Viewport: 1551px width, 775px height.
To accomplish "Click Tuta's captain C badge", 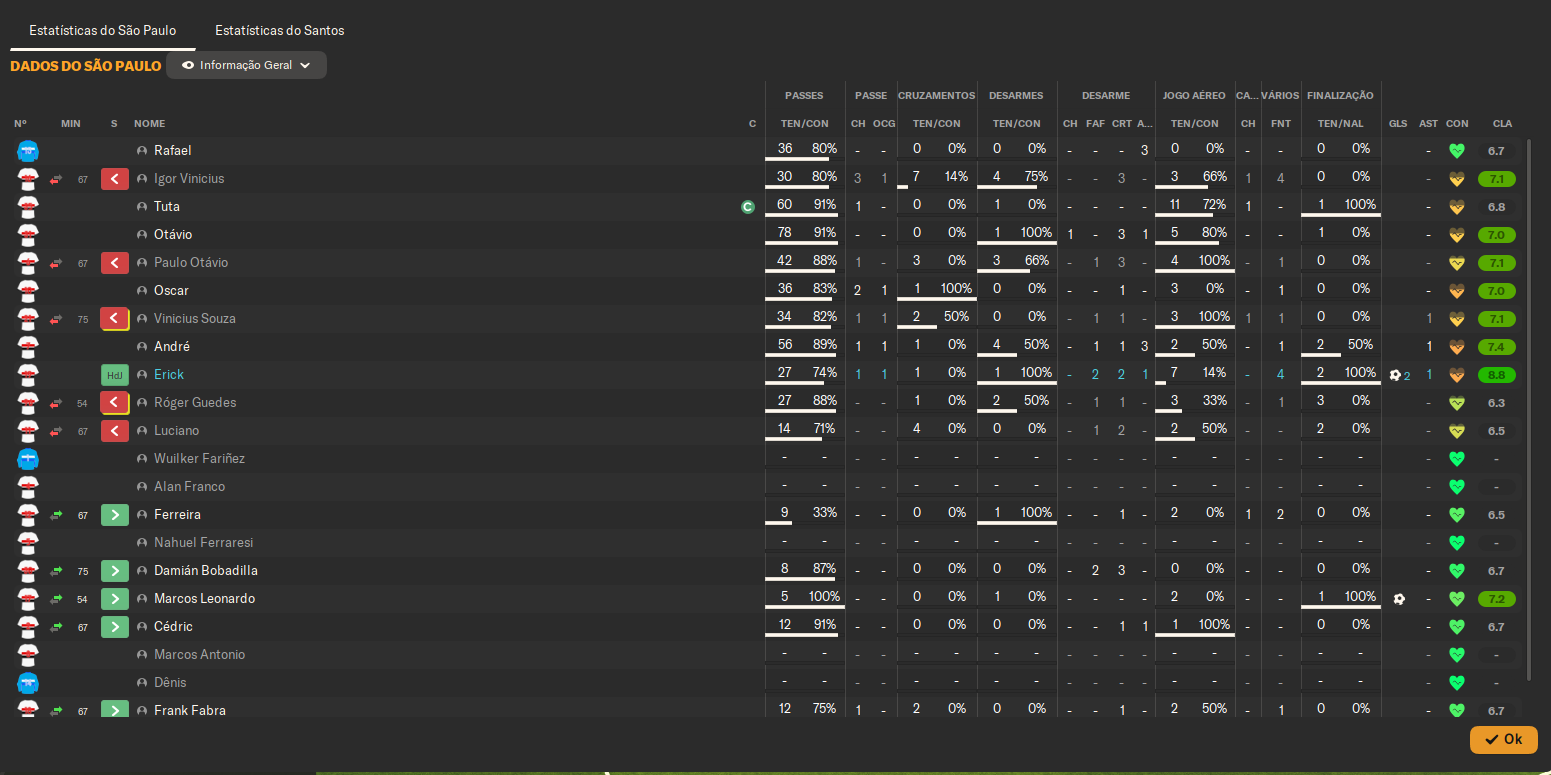I will [x=747, y=207].
